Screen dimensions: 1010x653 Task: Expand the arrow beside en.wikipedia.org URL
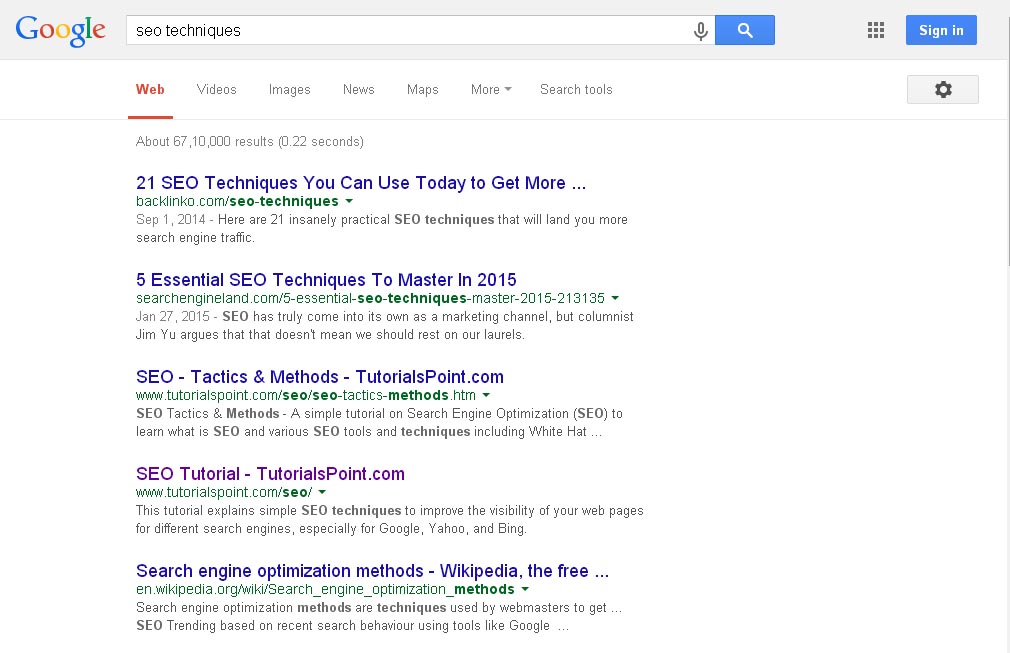pyautogui.click(x=525, y=589)
